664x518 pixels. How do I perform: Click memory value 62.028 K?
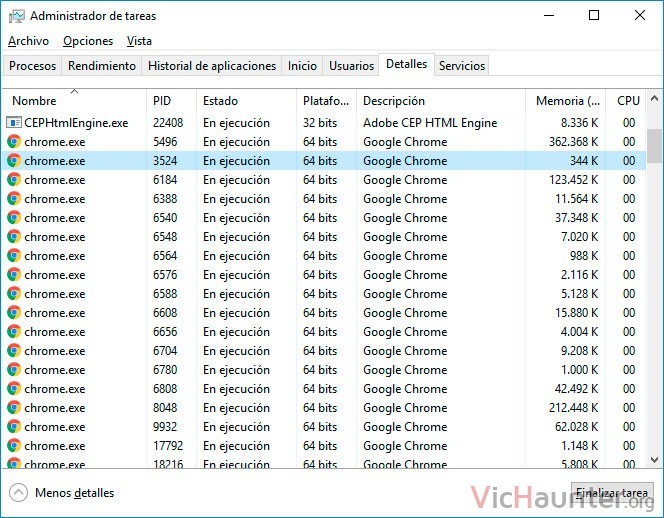(x=577, y=427)
